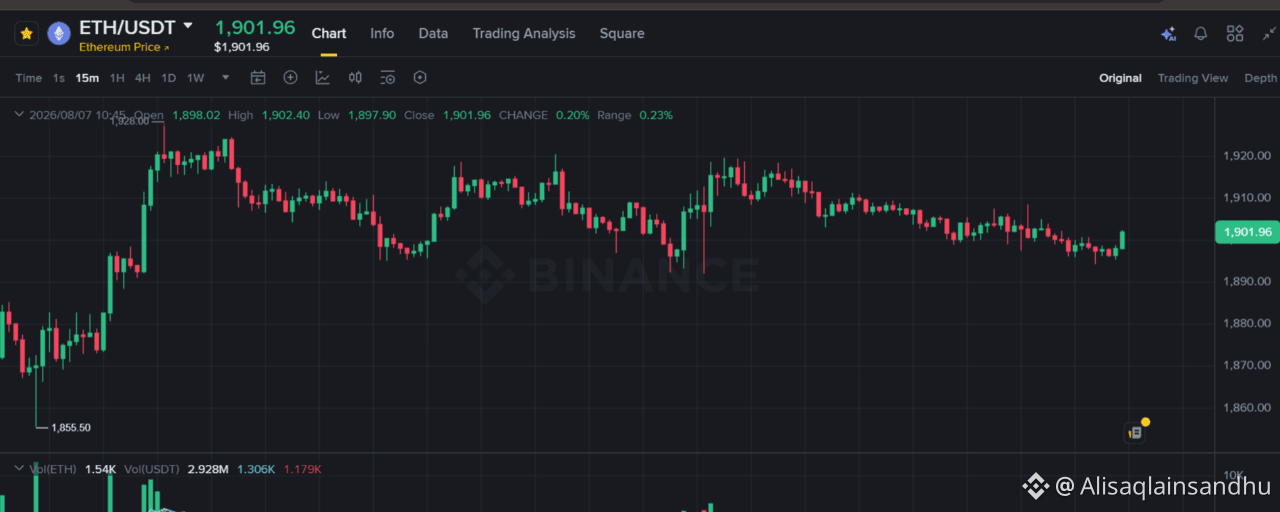The height and width of the screenshot is (512, 1280).
Task: Switch to the Depth chart view
Action: (1261, 78)
